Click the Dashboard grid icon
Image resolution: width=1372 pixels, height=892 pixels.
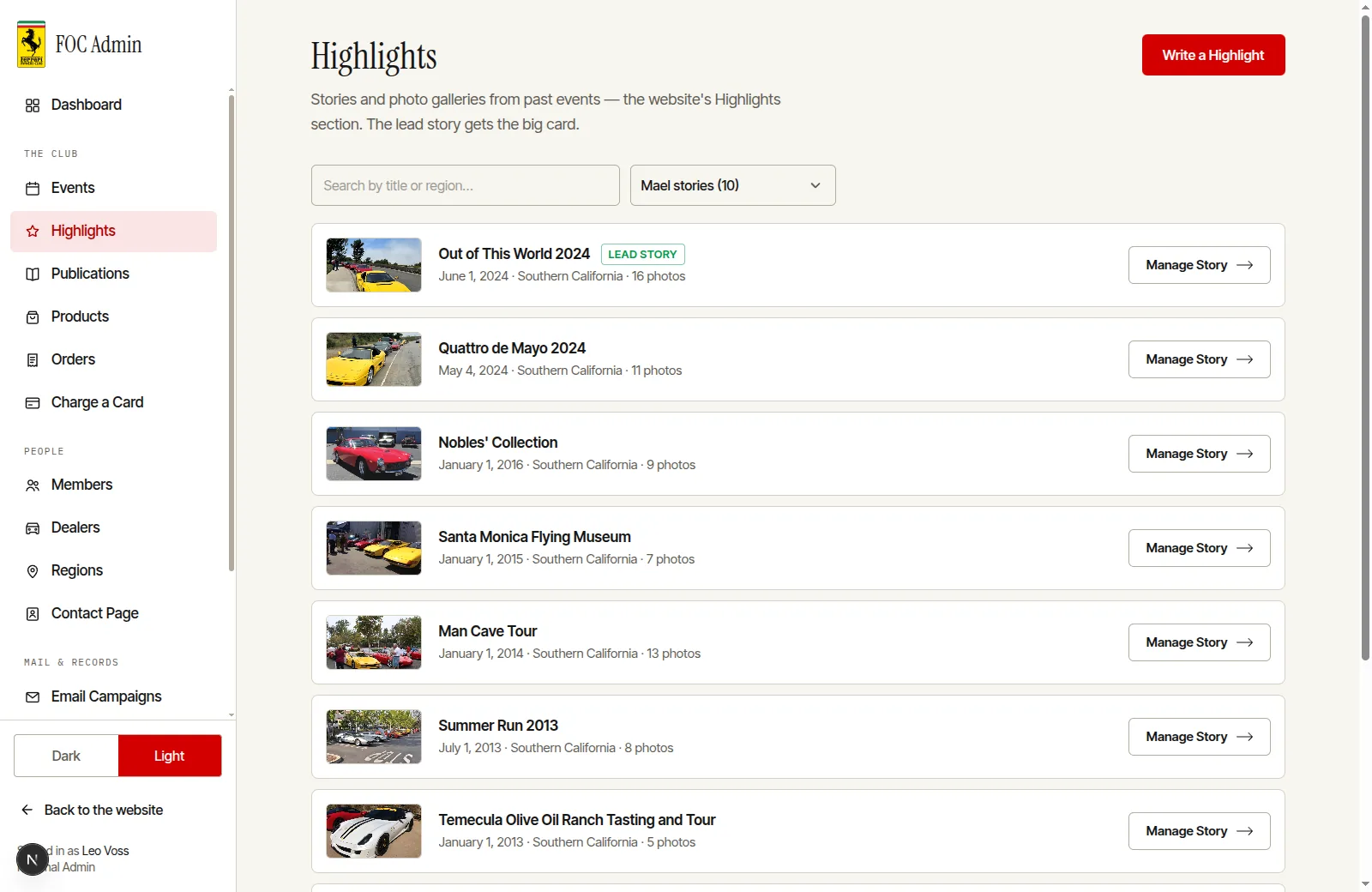33,105
